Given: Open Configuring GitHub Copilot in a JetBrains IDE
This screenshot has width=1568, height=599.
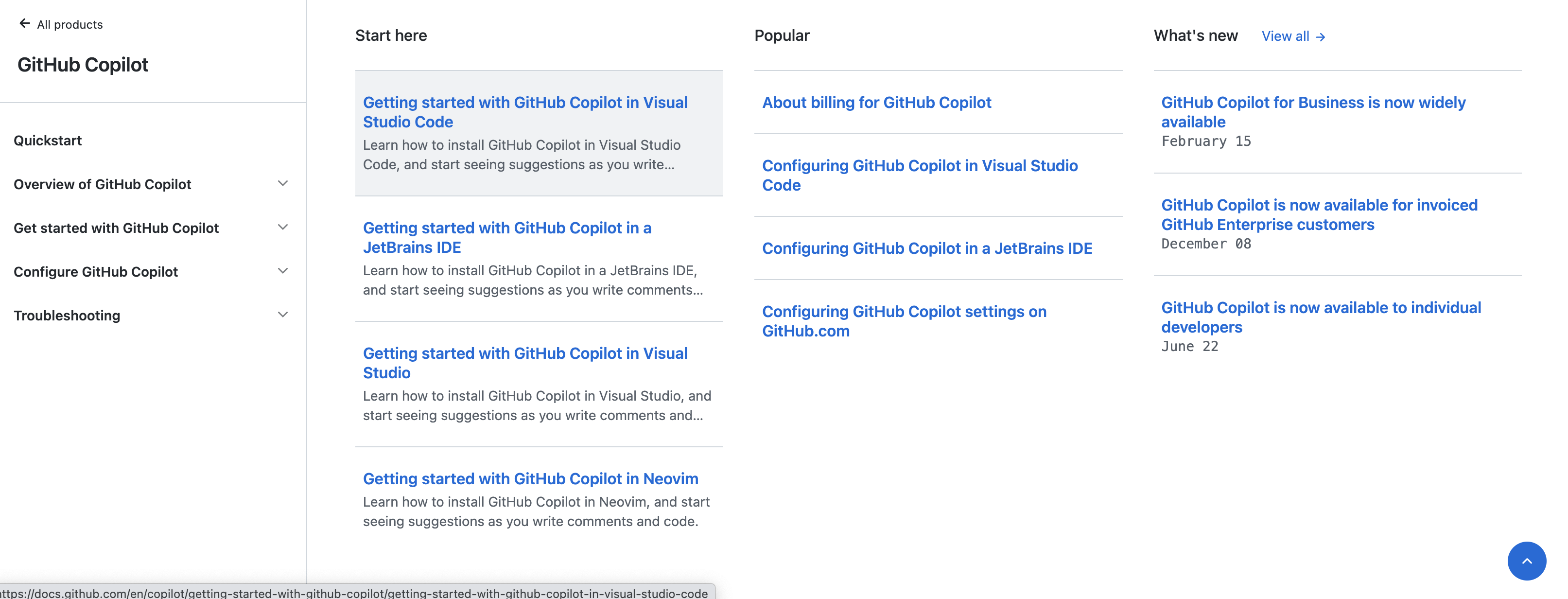Looking at the screenshot, I should click(926, 248).
